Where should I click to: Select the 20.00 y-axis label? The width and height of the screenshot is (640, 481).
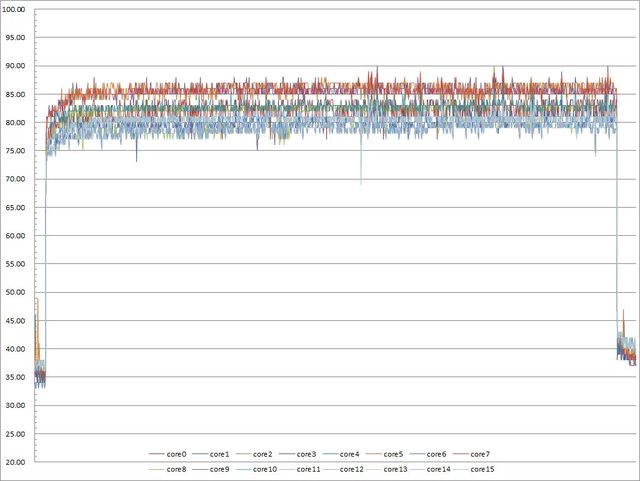(17, 462)
